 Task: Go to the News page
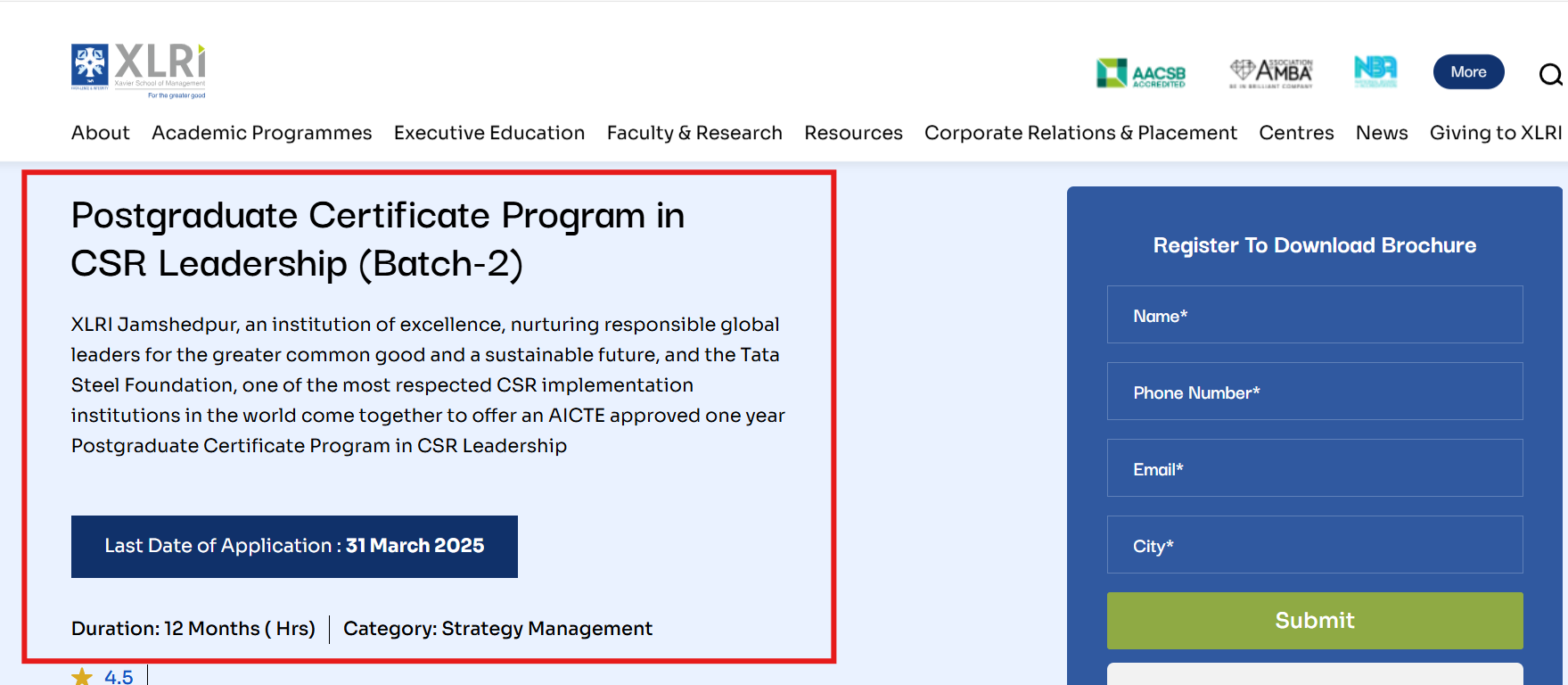coord(1382,133)
